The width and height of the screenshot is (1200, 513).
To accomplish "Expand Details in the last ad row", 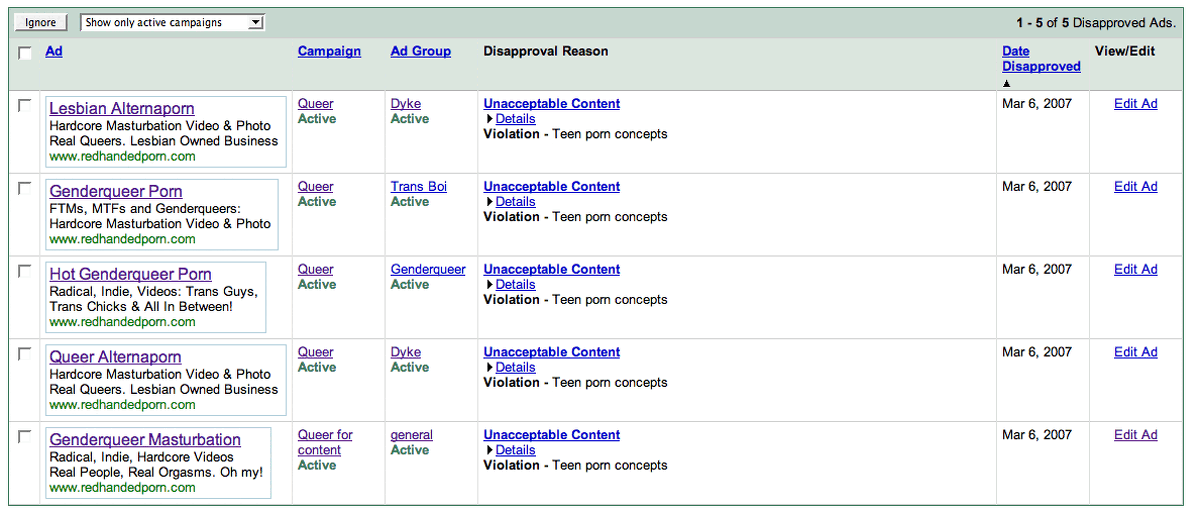I will click(515, 450).
